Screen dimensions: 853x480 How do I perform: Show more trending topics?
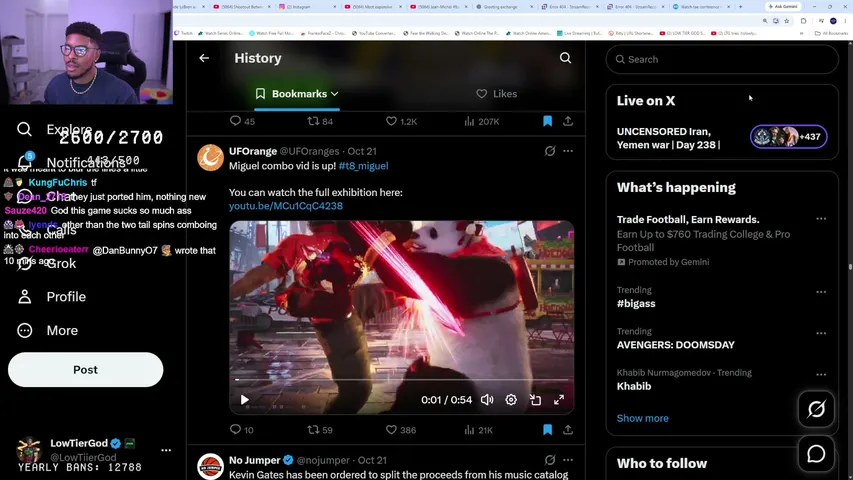642,418
